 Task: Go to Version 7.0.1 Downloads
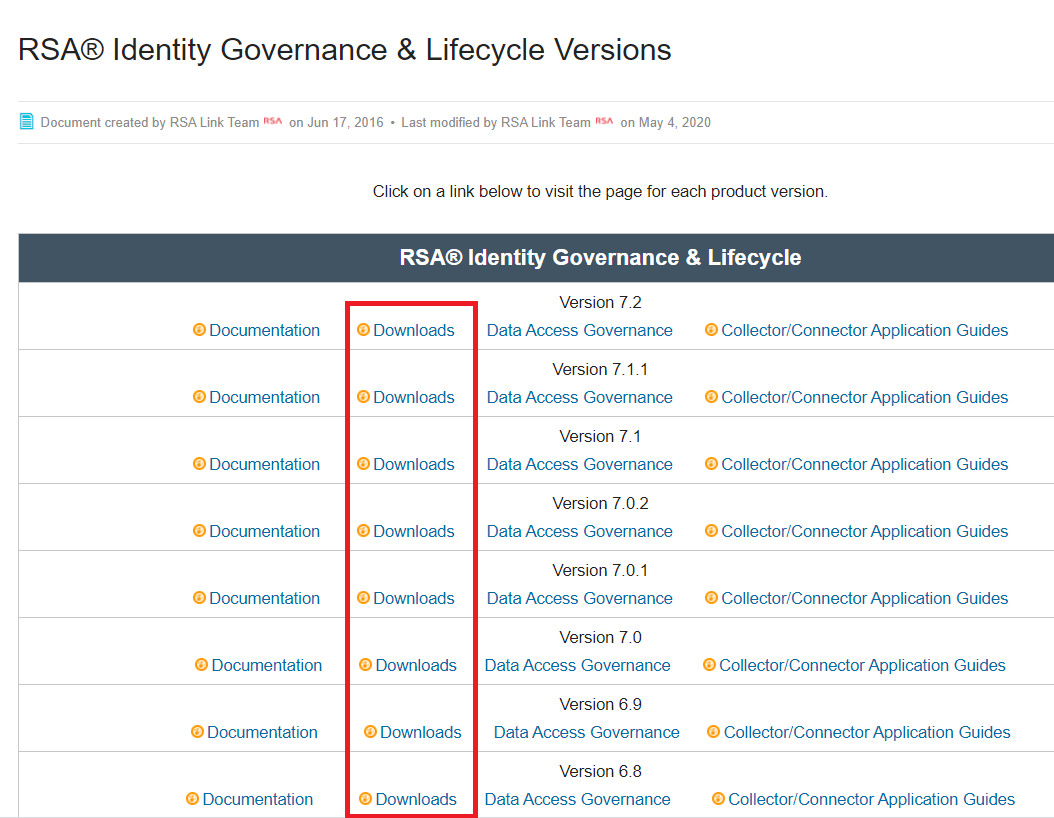coord(413,598)
